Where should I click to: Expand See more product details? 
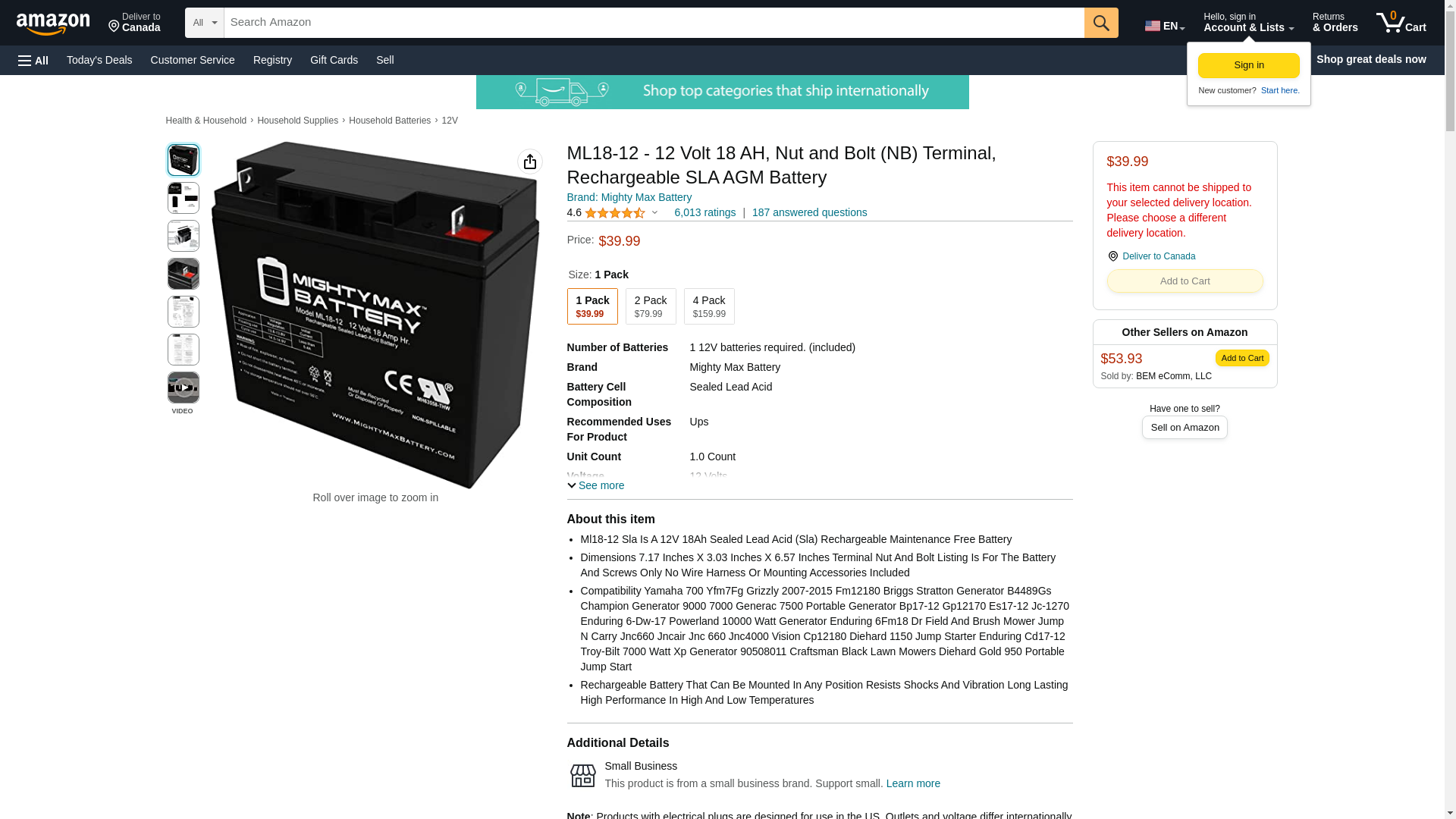(596, 485)
